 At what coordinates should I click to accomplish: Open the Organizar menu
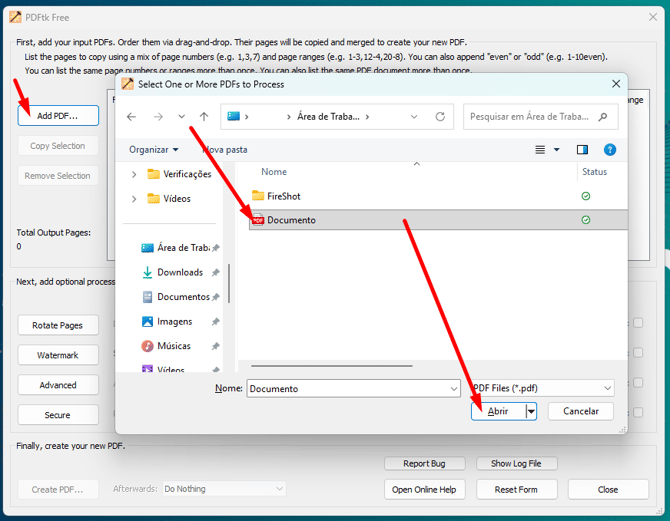tap(153, 150)
